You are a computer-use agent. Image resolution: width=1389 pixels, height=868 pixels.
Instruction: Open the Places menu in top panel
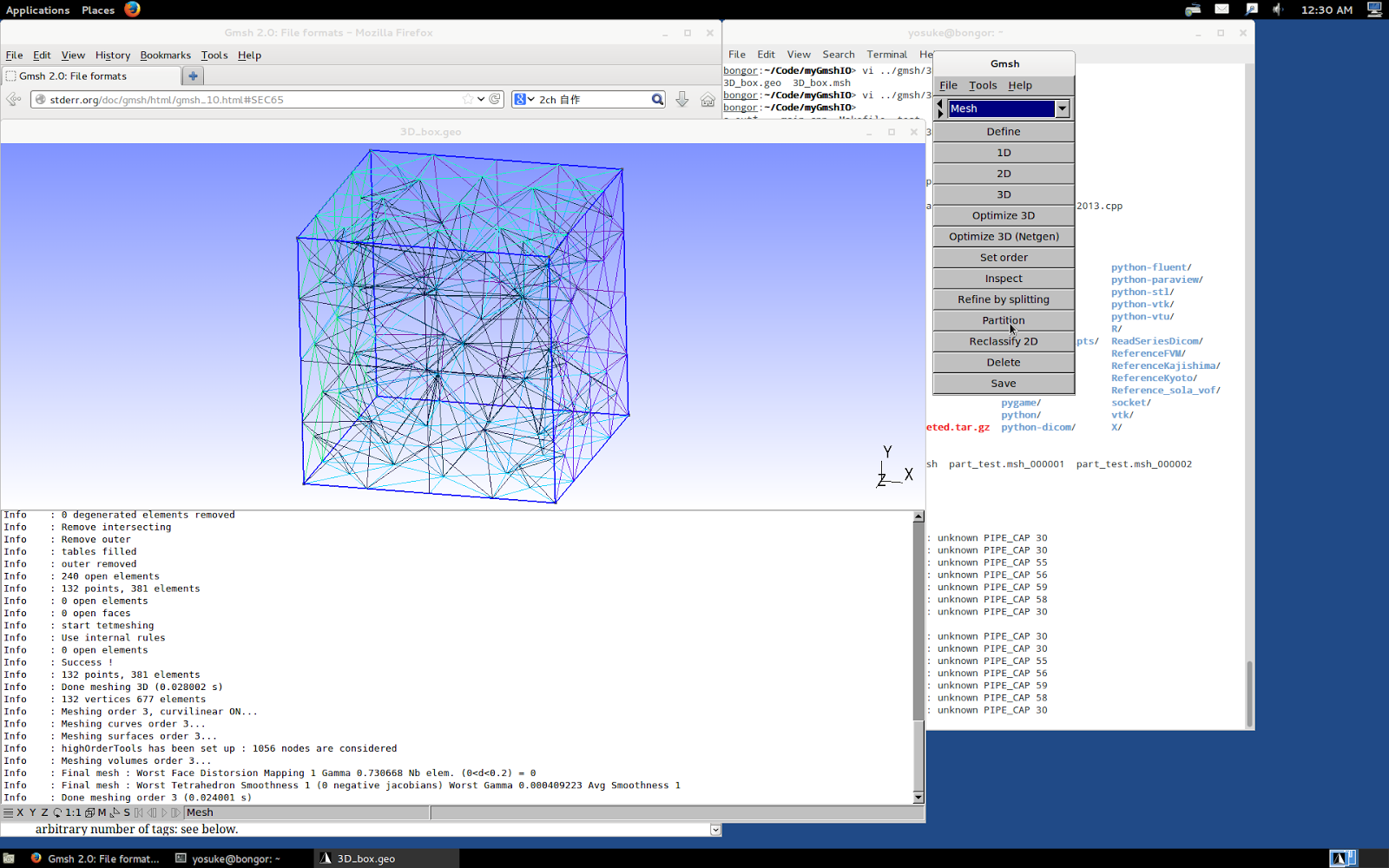[x=98, y=10]
